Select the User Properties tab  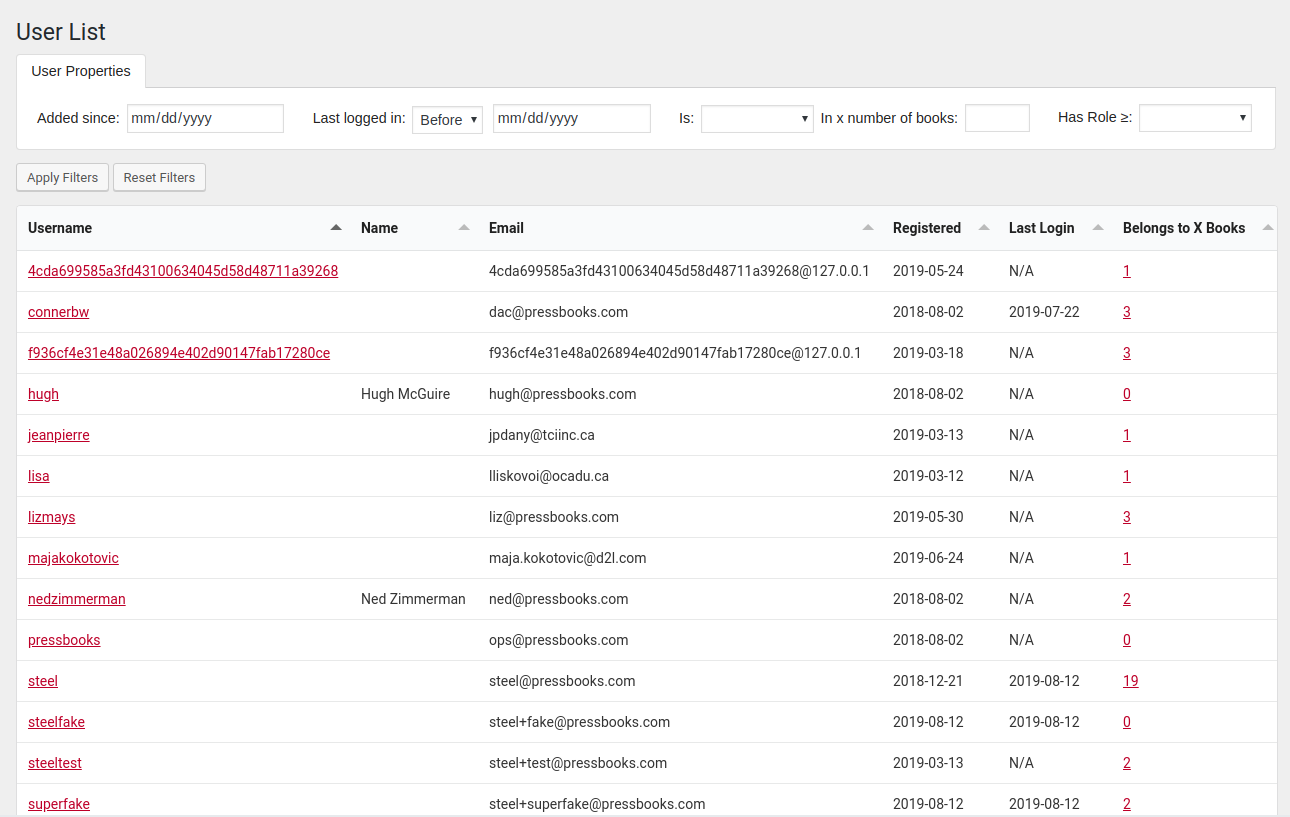coord(81,71)
